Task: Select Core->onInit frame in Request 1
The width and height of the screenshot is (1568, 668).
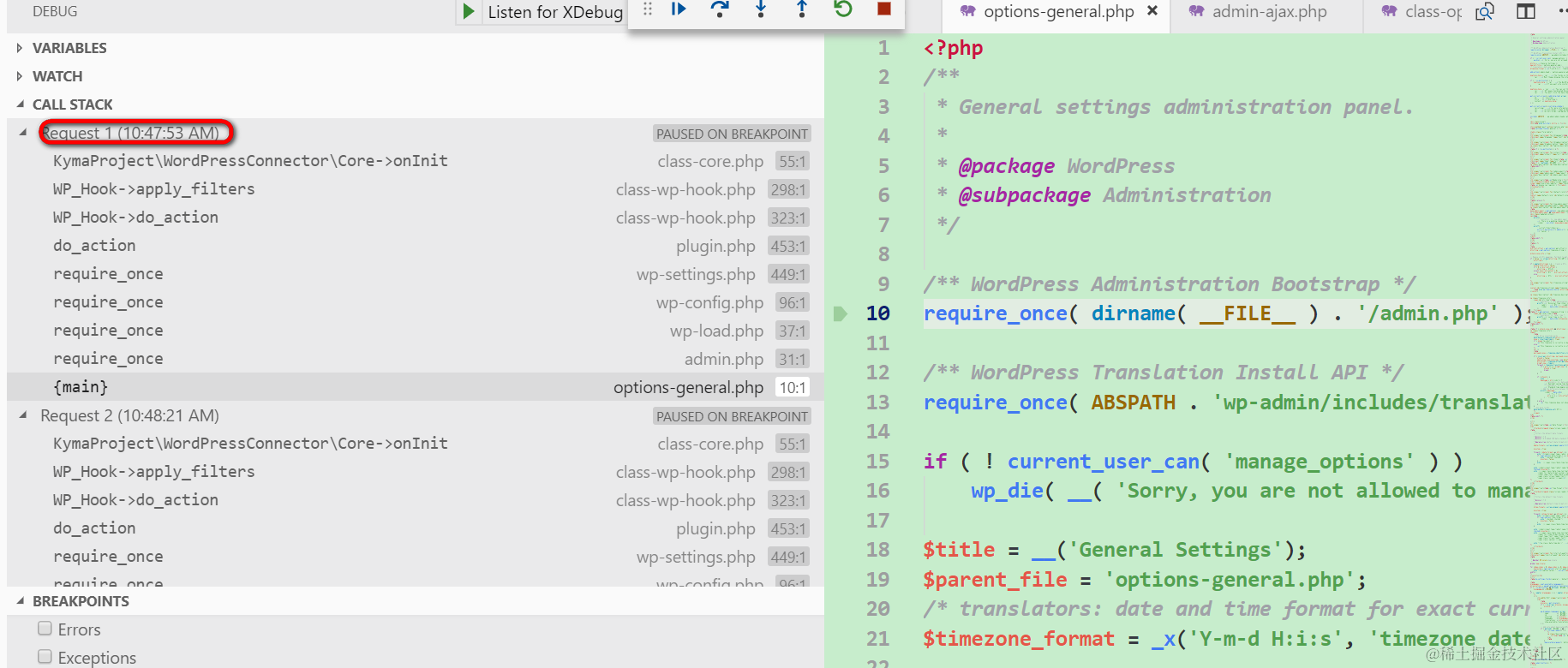Action: (x=415, y=161)
